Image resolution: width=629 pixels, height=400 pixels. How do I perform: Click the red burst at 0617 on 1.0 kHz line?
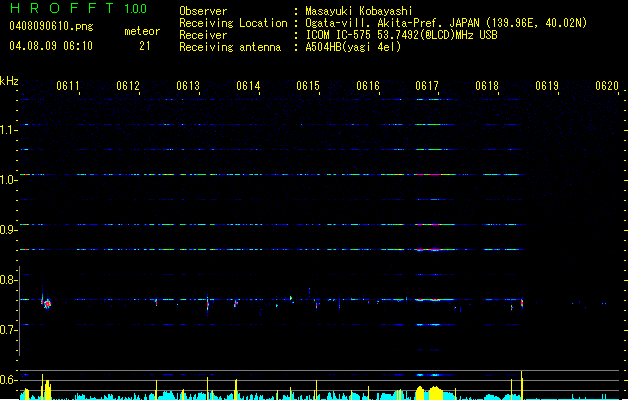430,175
